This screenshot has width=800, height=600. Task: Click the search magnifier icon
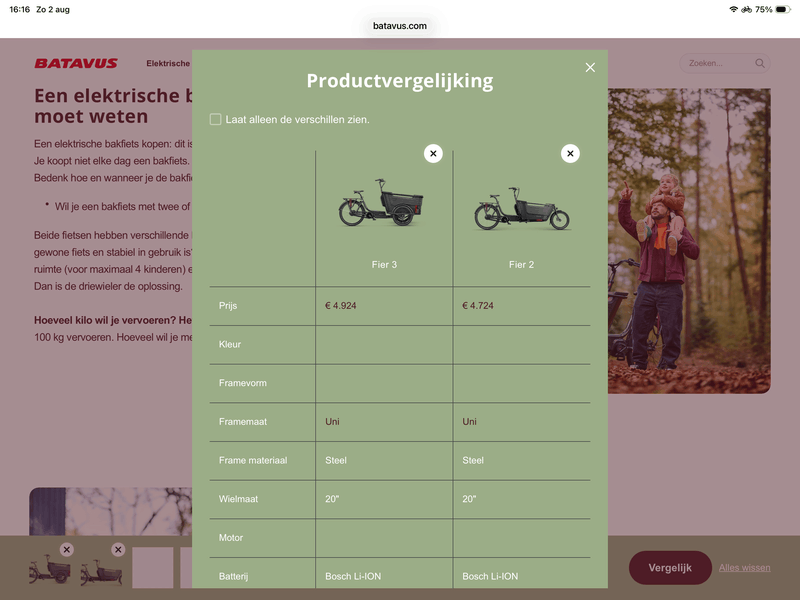click(760, 63)
